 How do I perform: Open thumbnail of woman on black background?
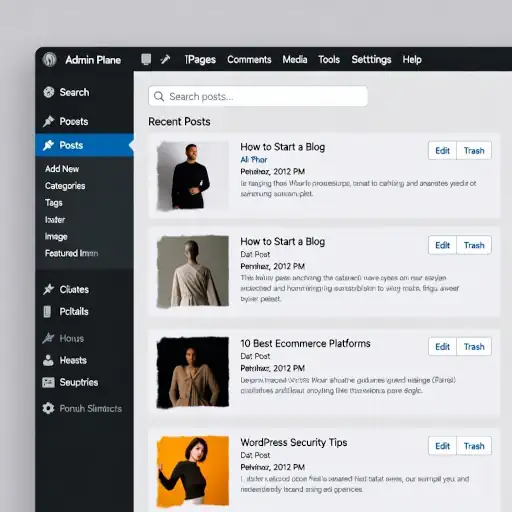click(193, 372)
